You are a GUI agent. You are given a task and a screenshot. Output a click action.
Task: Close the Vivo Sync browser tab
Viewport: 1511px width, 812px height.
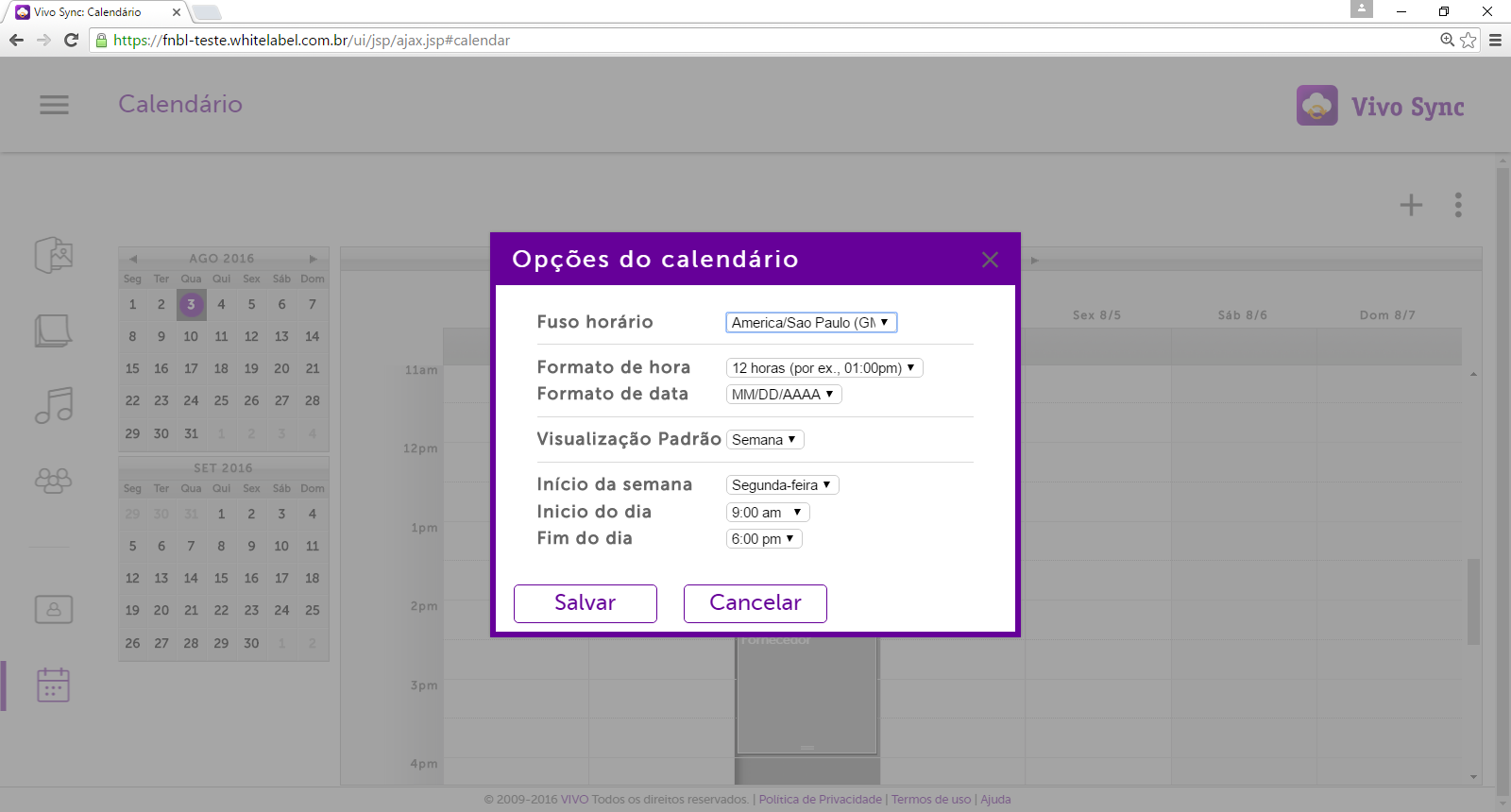click(x=176, y=12)
